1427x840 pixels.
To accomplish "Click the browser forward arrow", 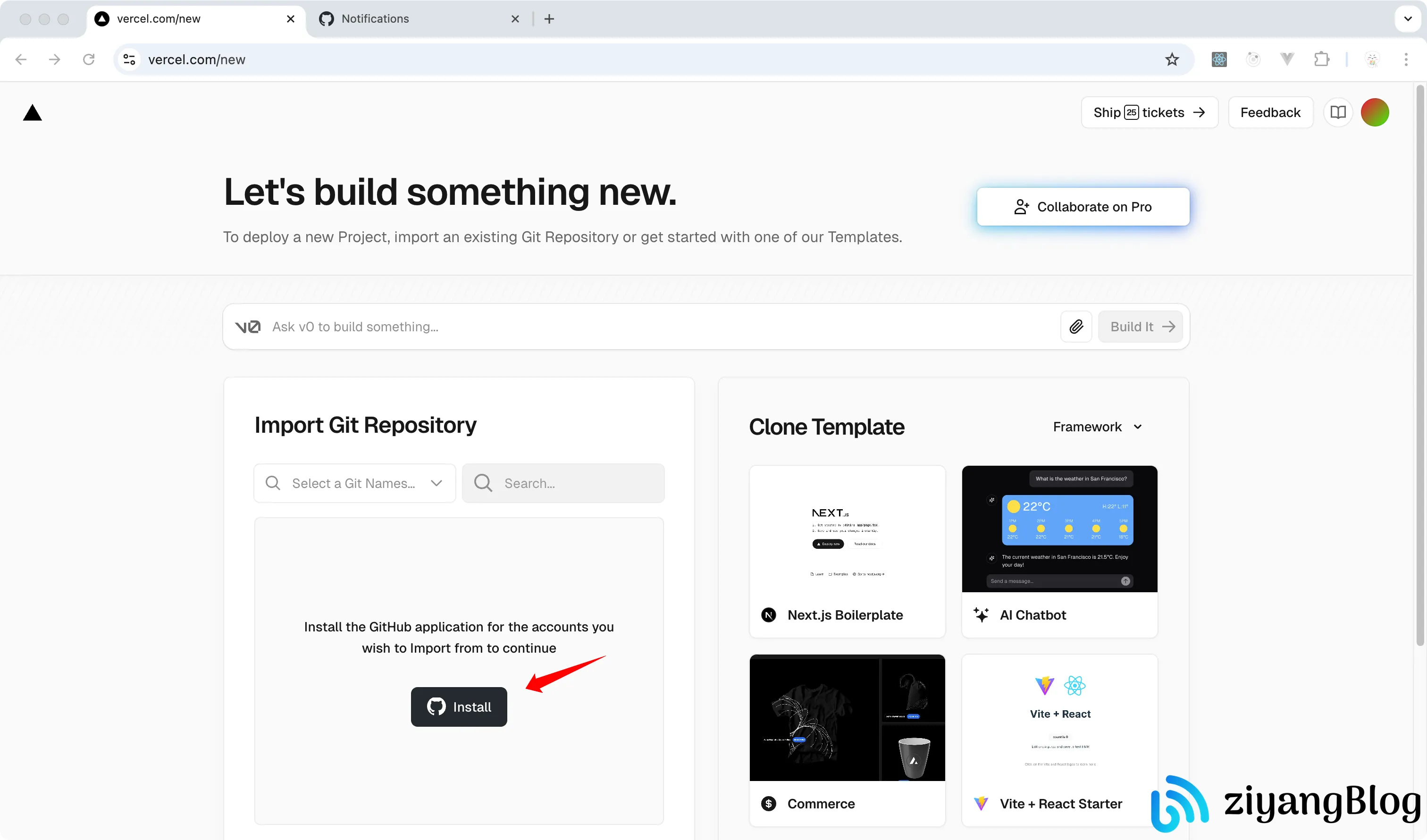I will 54,59.
